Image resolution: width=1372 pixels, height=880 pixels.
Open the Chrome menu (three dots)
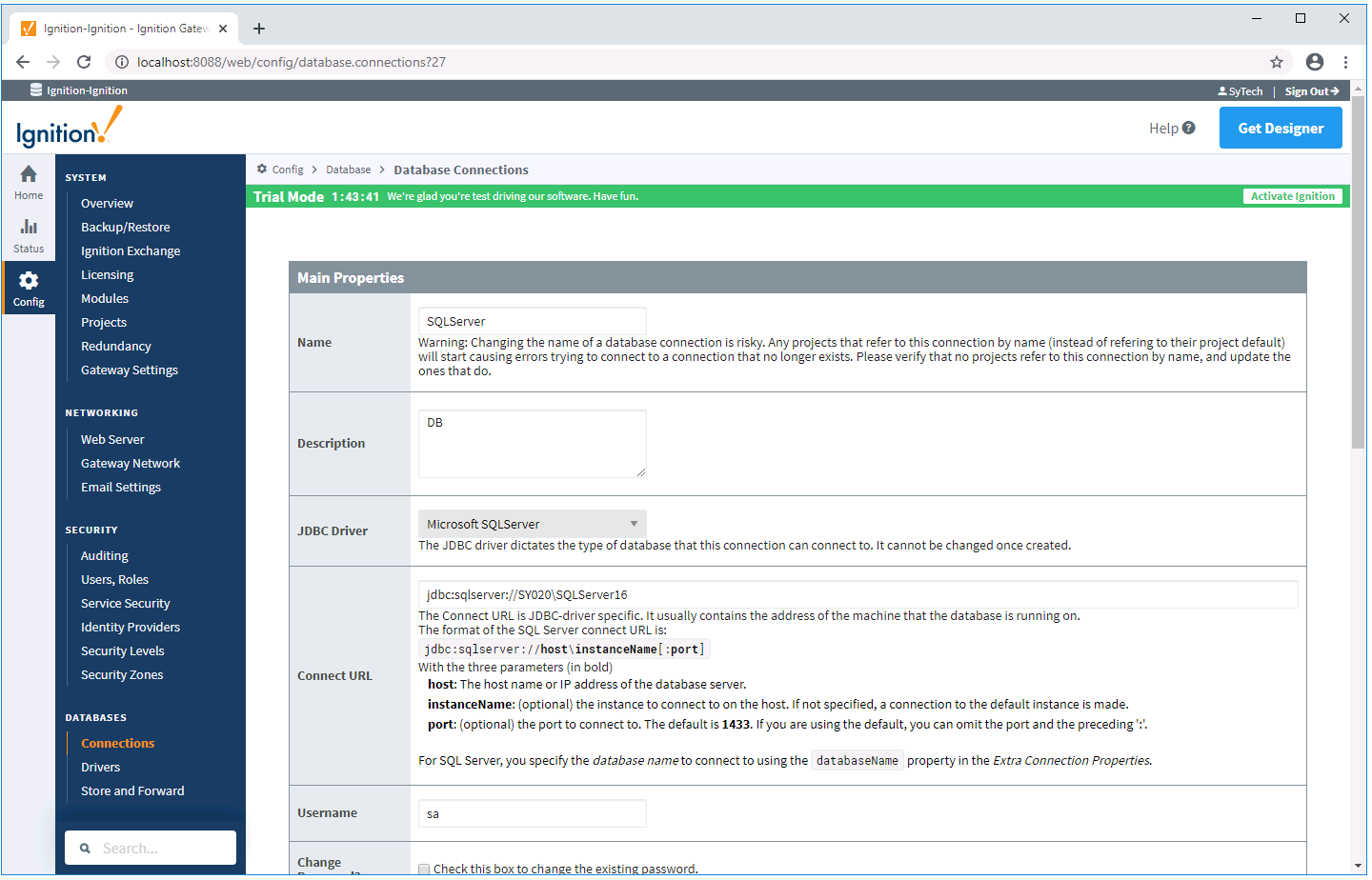point(1345,62)
